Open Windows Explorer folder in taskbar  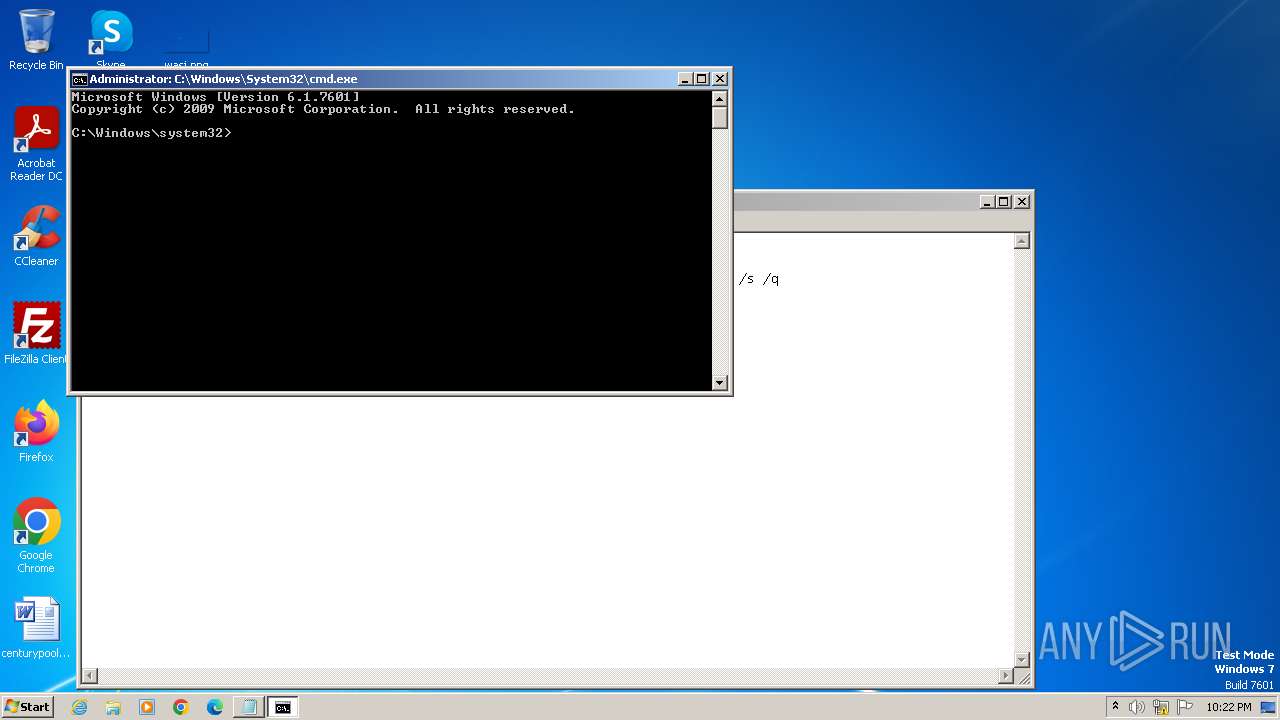[x=113, y=707]
